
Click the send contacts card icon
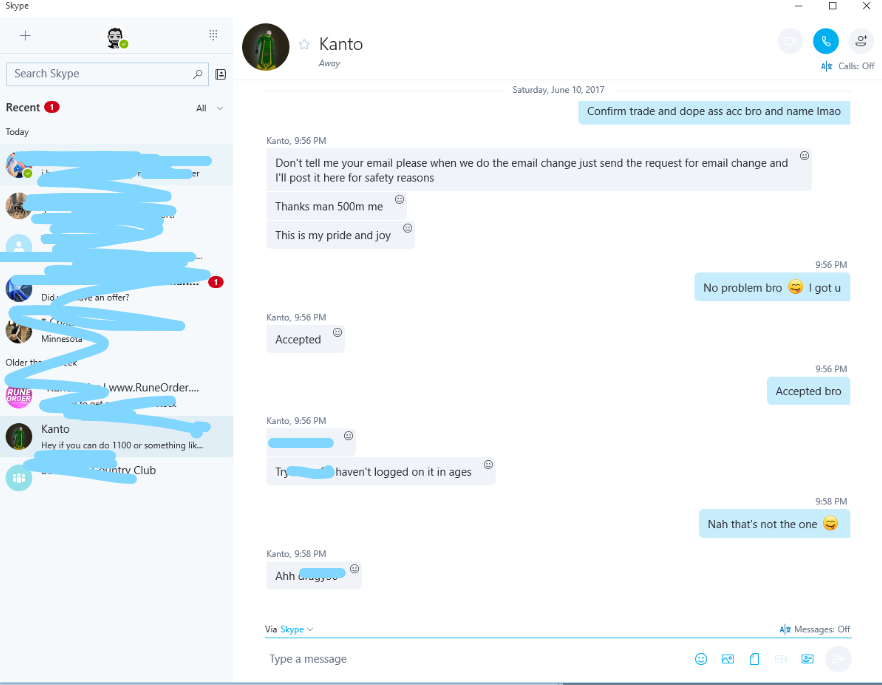pyautogui.click(x=807, y=659)
